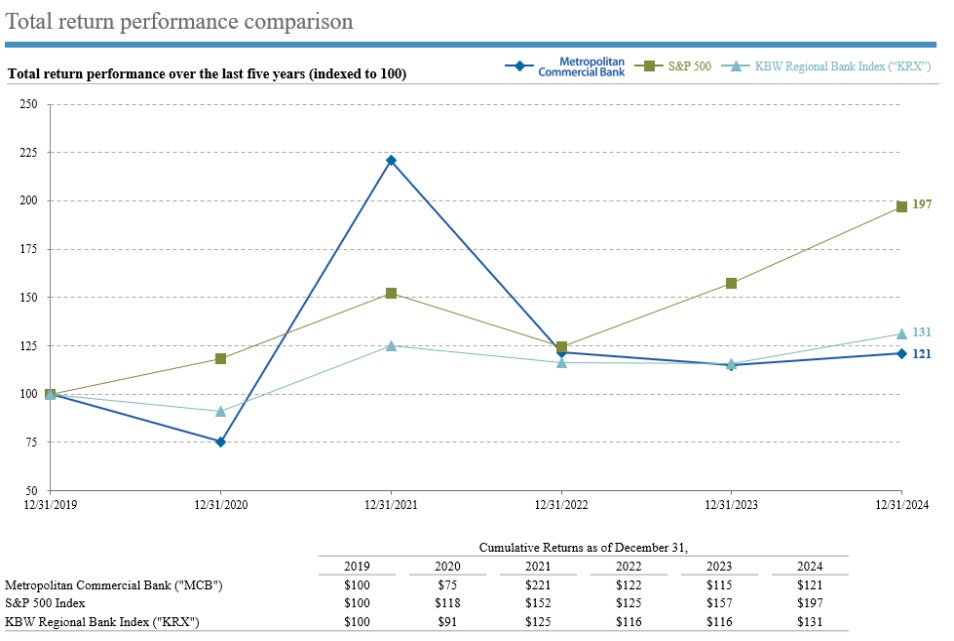Click the x-axis label 12/31/2021

pos(391,505)
